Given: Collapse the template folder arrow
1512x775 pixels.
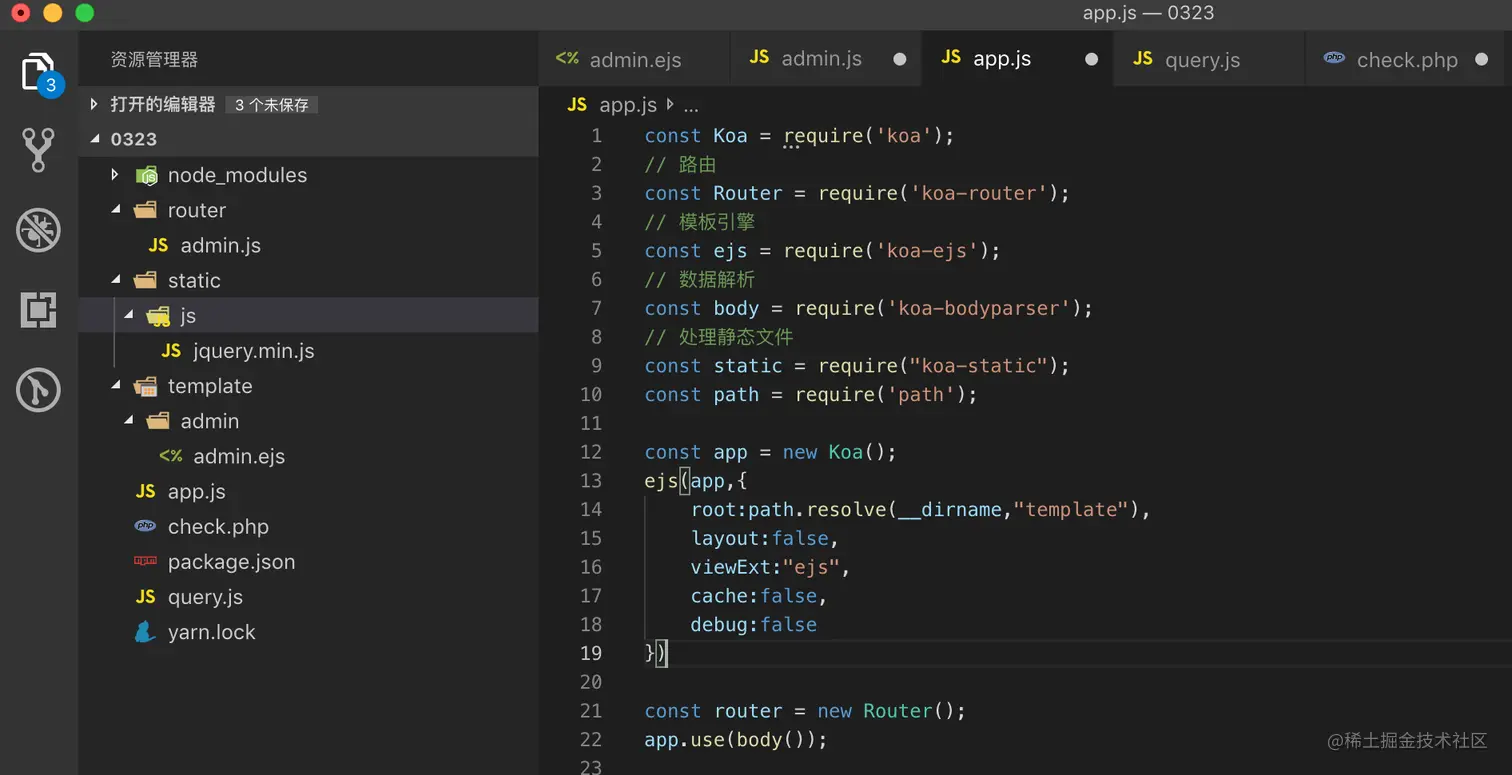Looking at the screenshot, I should coord(116,385).
